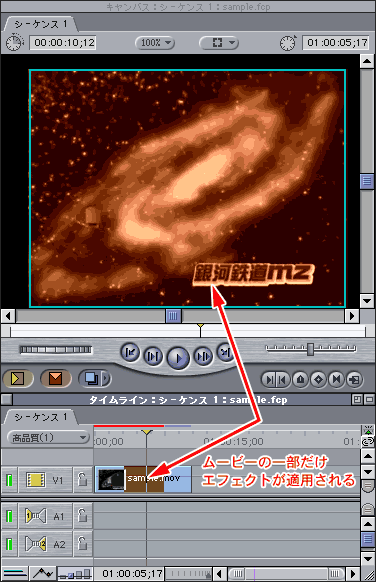Click the shuttle slider handle
The height and width of the screenshot is (582, 376).
click(x=310, y=349)
